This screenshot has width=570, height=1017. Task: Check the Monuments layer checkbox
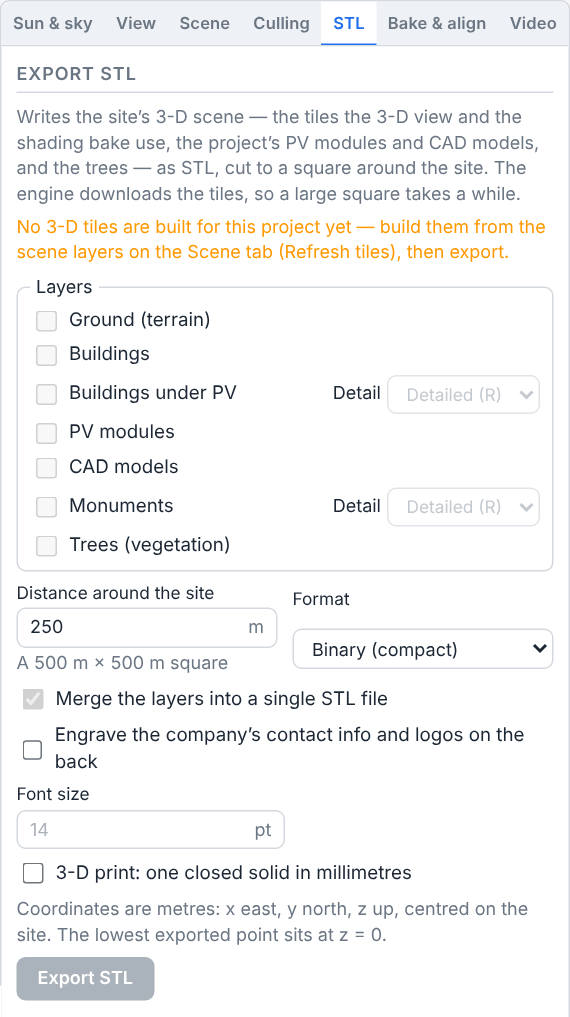[46, 507]
